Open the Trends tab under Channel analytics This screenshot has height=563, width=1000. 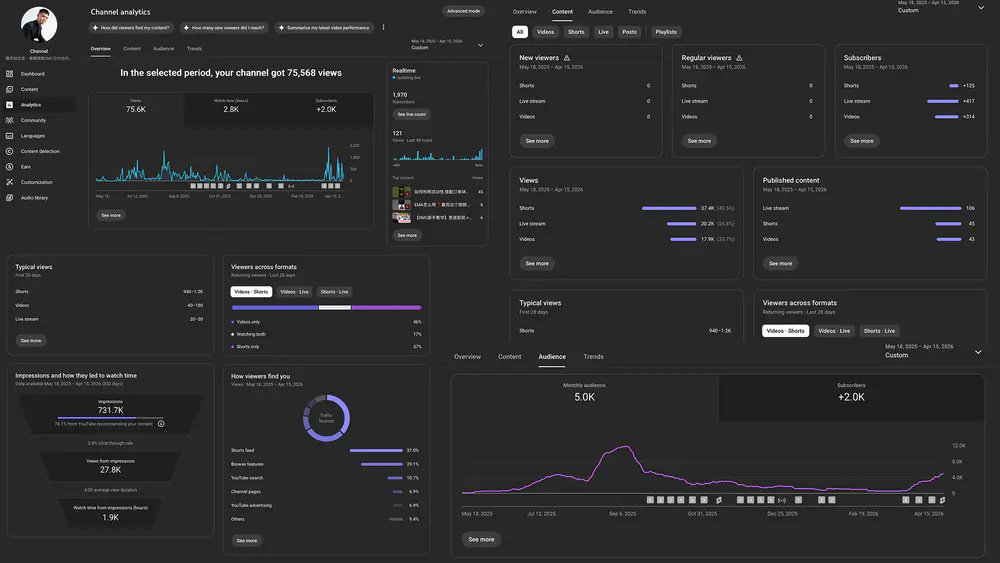(x=195, y=48)
